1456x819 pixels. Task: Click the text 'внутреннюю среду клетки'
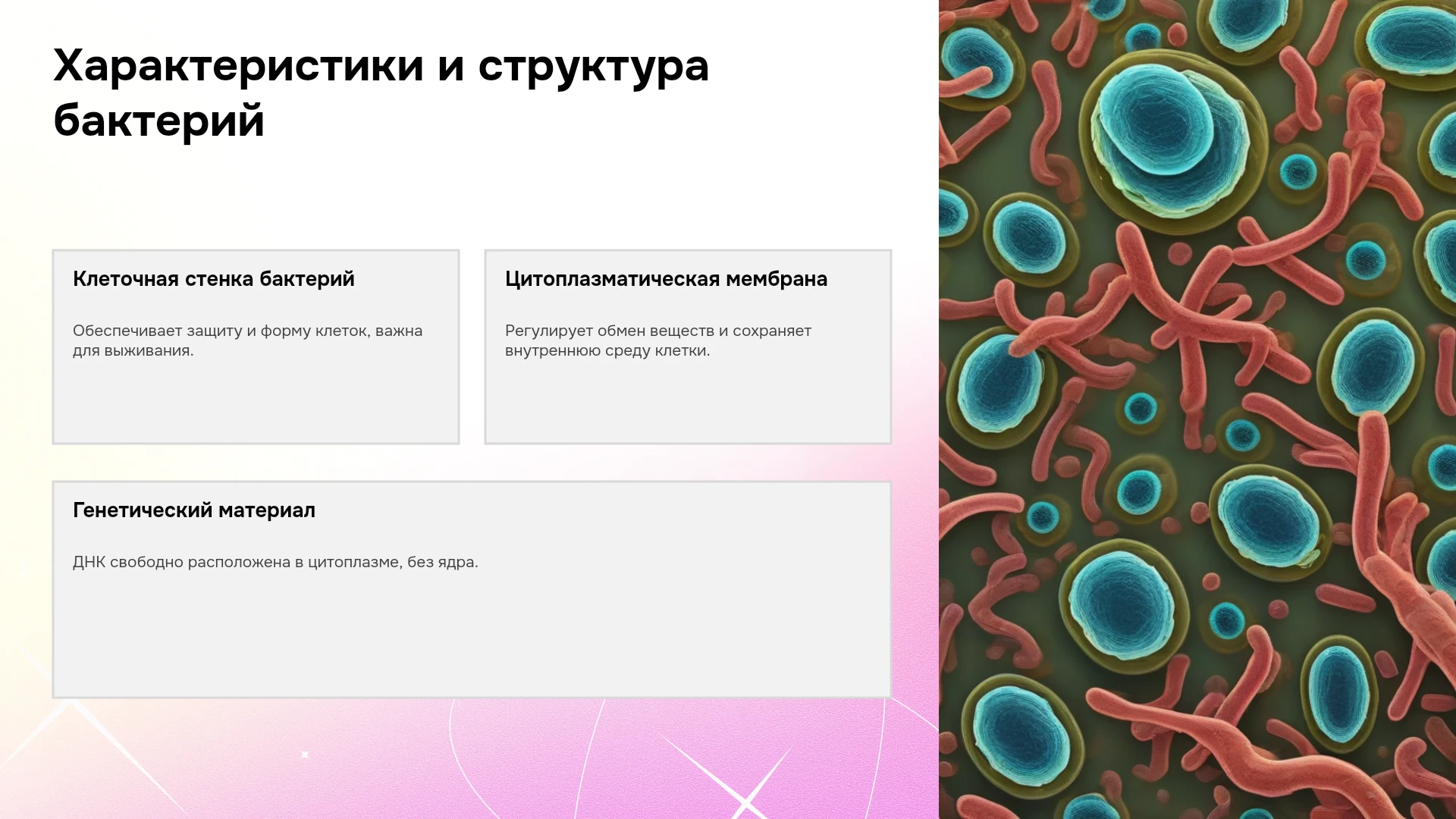tap(607, 350)
